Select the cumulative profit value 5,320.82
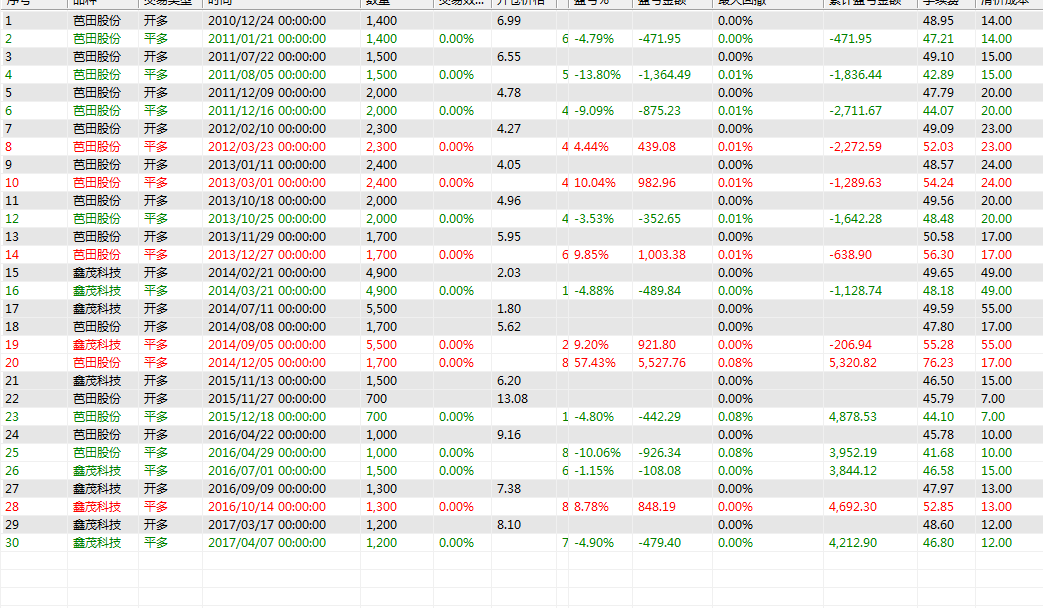Viewport: 1043px width, 608px height. (853, 363)
